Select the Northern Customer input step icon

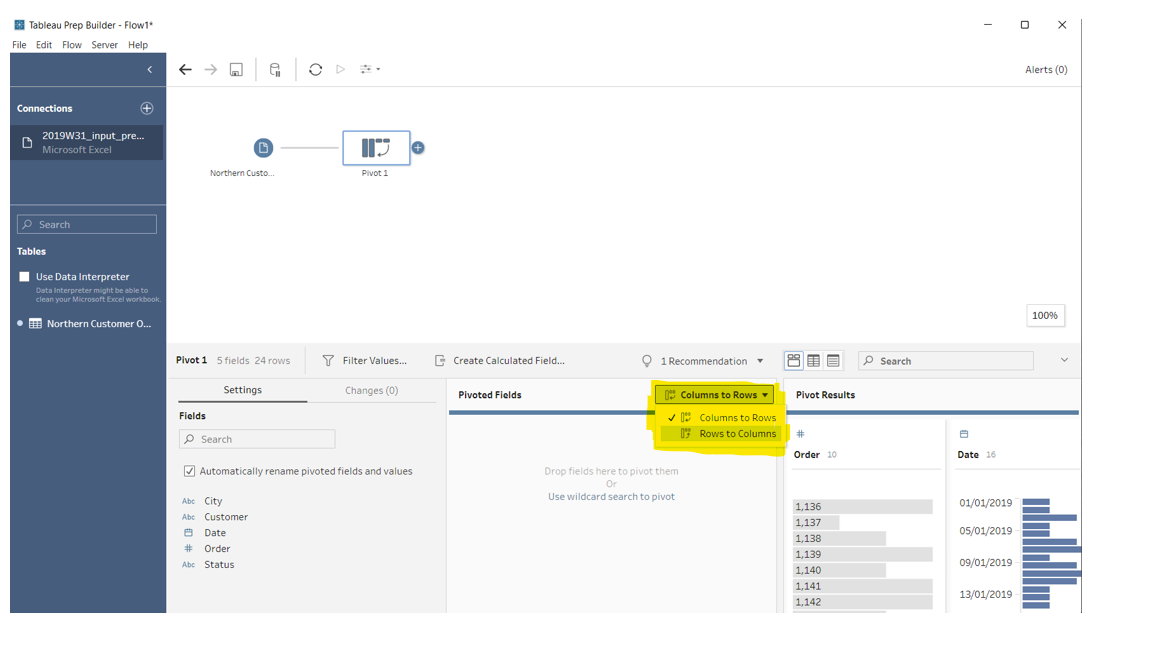tap(263, 148)
